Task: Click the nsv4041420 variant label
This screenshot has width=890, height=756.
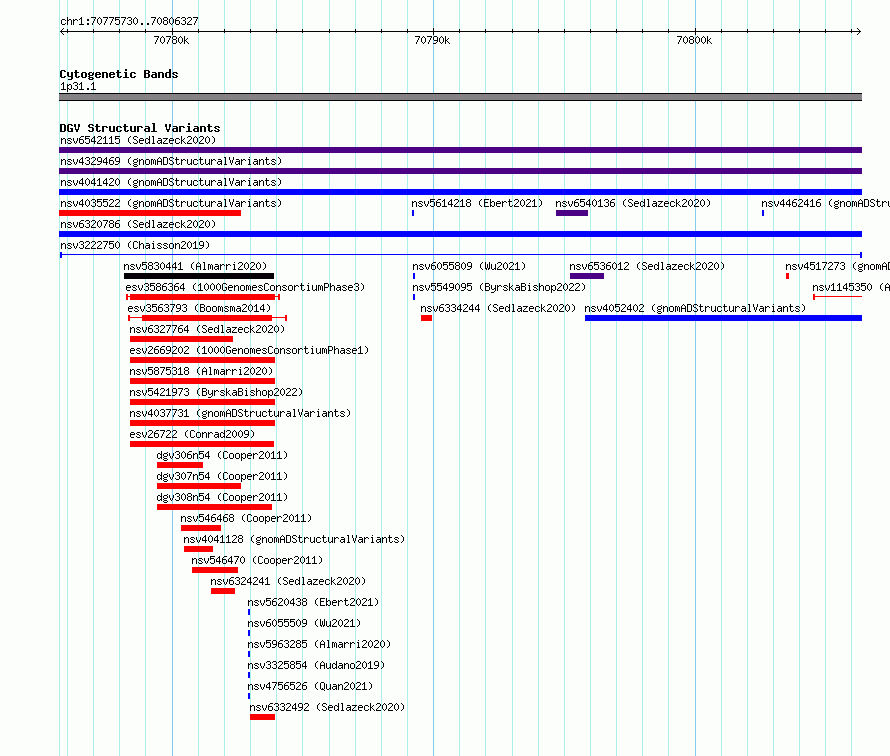Action: (x=171, y=182)
